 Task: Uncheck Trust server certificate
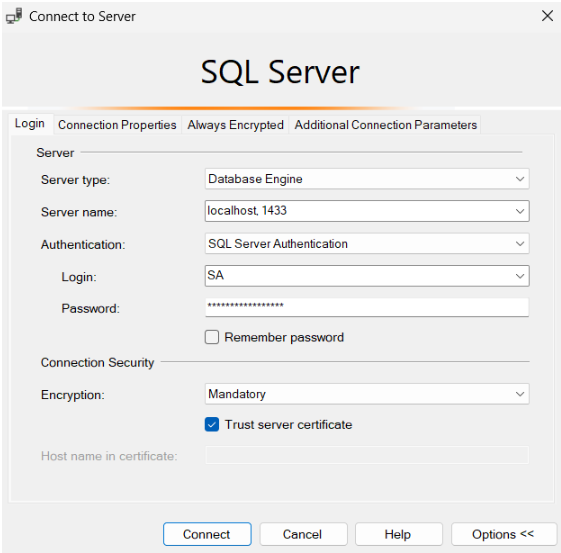point(212,425)
